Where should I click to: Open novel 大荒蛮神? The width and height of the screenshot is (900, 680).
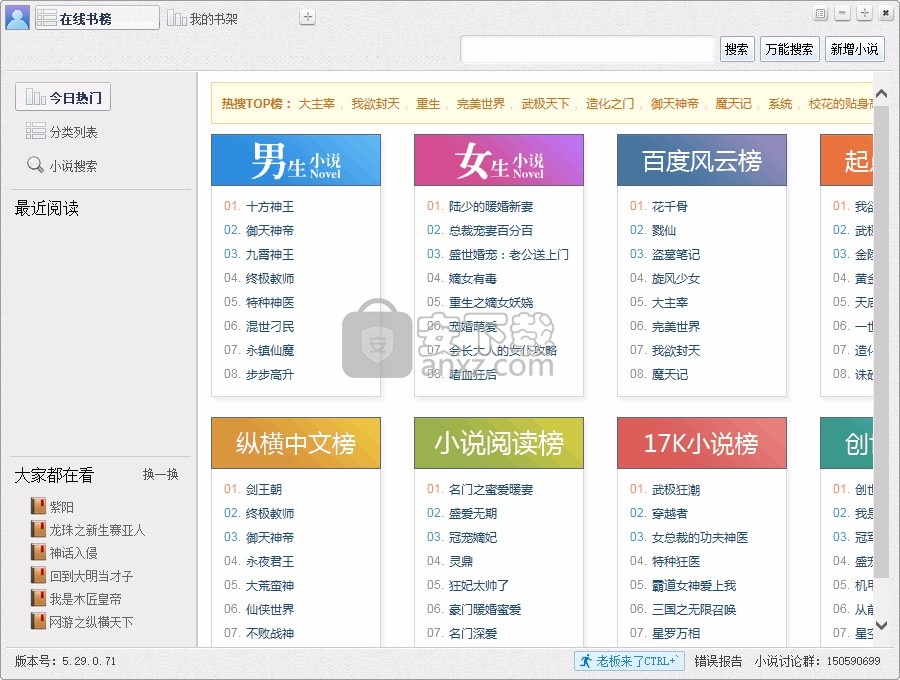tap(270, 586)
